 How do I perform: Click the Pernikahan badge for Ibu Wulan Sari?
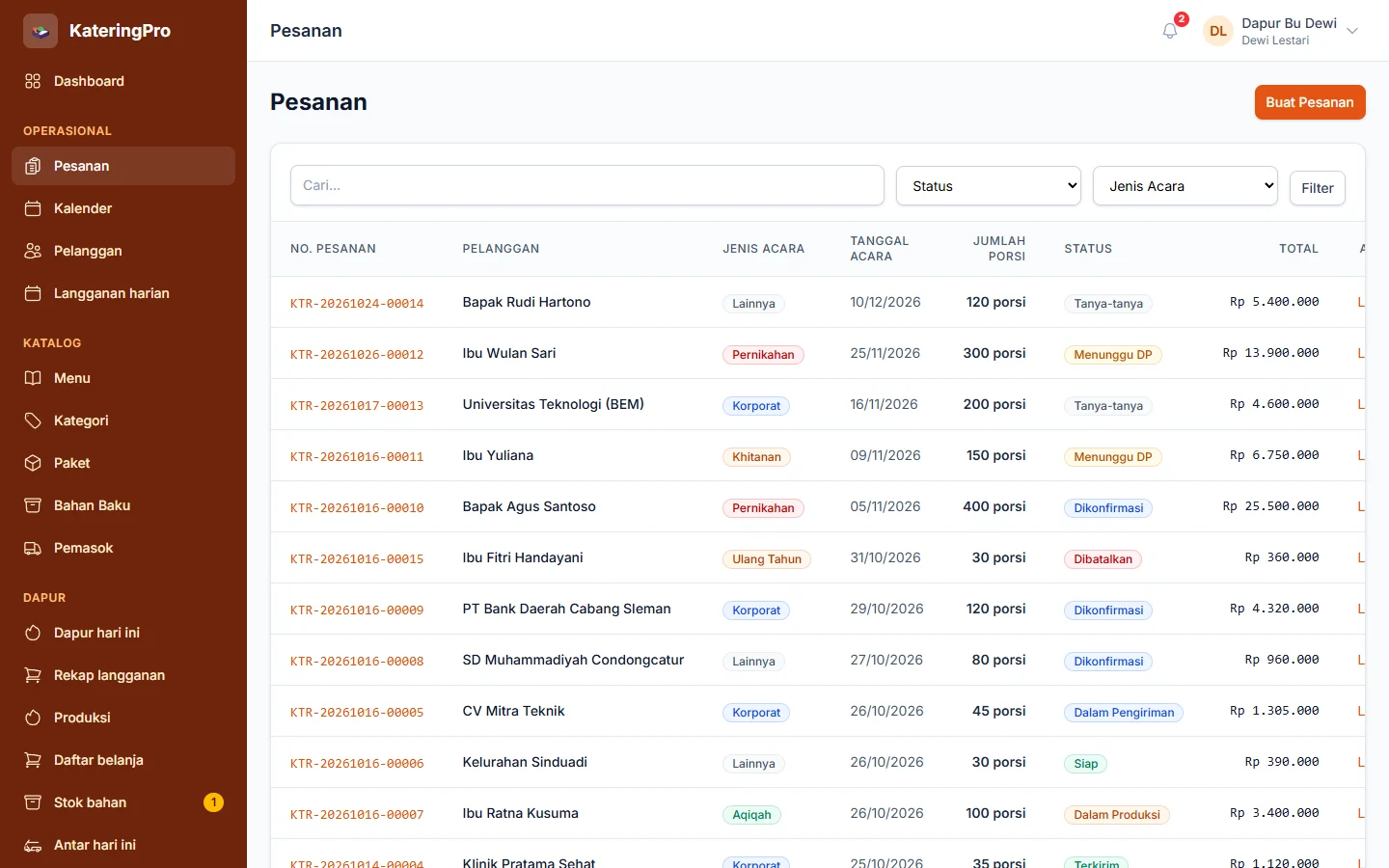[763, 355]
